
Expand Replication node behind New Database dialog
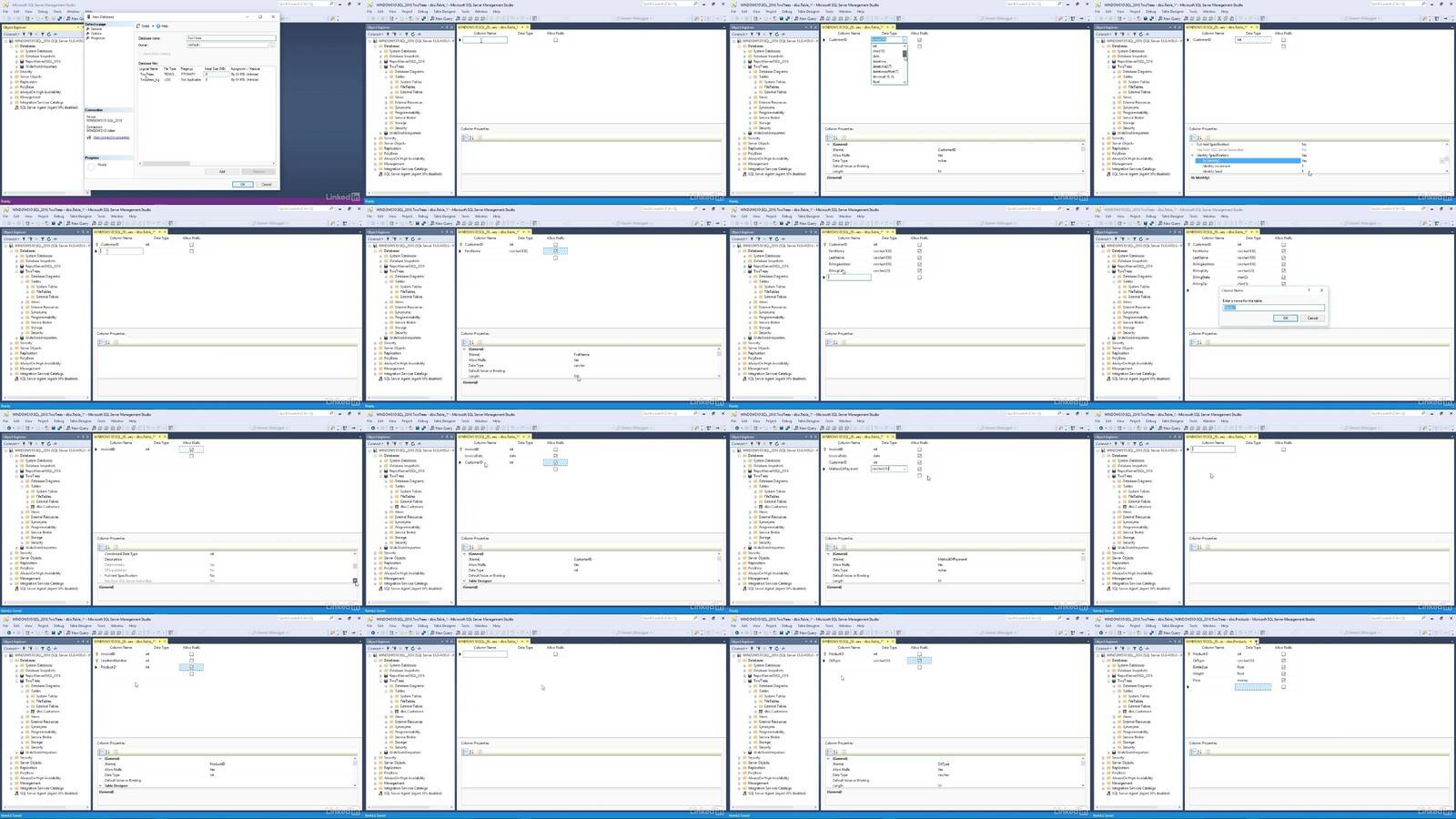(x=11, y=82)
